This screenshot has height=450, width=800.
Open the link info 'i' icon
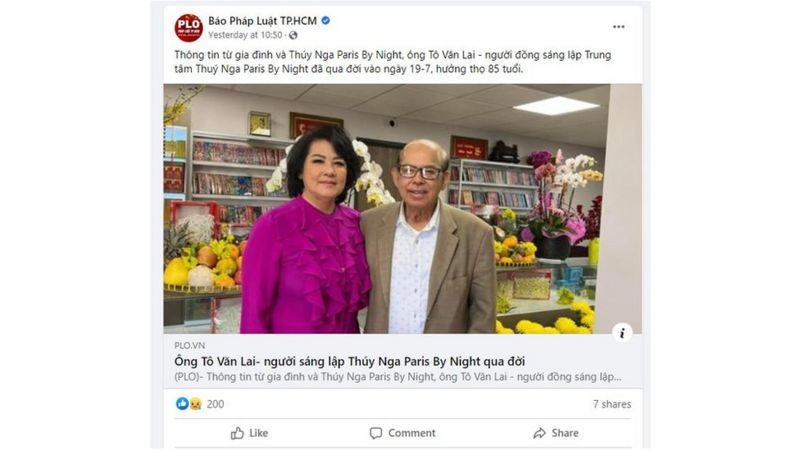[x=622, y=333]
